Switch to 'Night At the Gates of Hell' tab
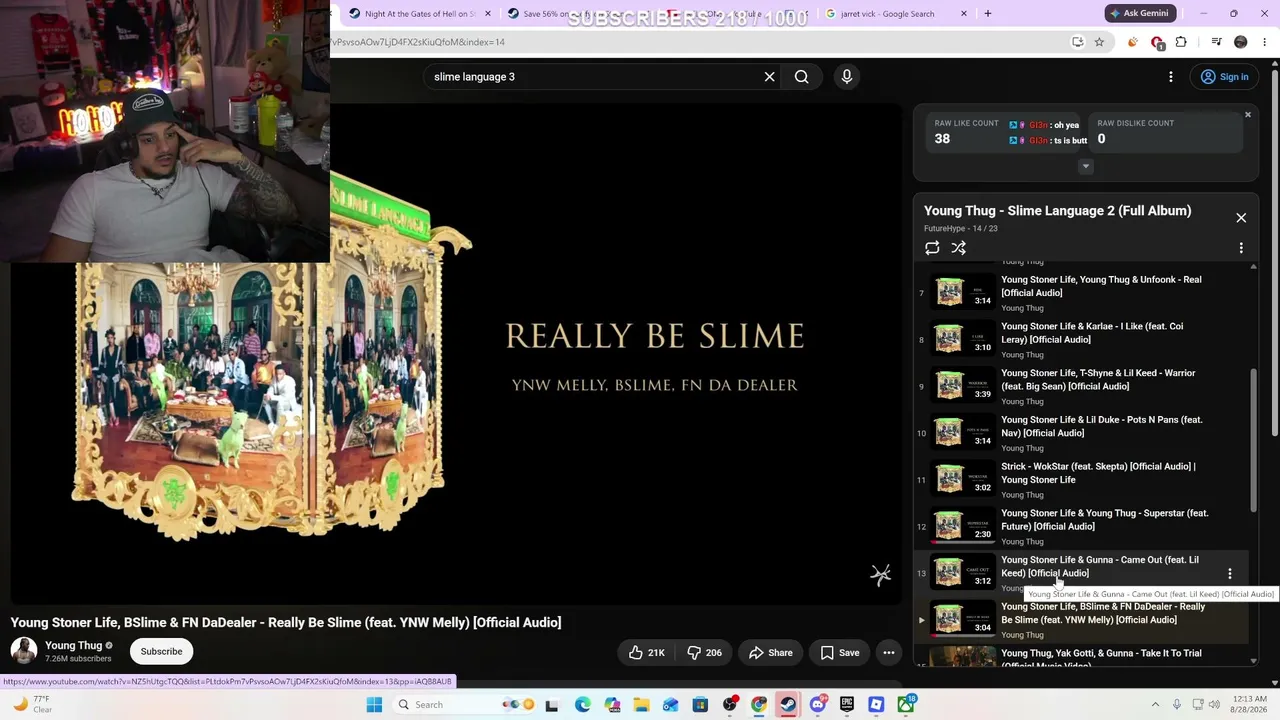Screen dimensions: 1280x720 418,14
